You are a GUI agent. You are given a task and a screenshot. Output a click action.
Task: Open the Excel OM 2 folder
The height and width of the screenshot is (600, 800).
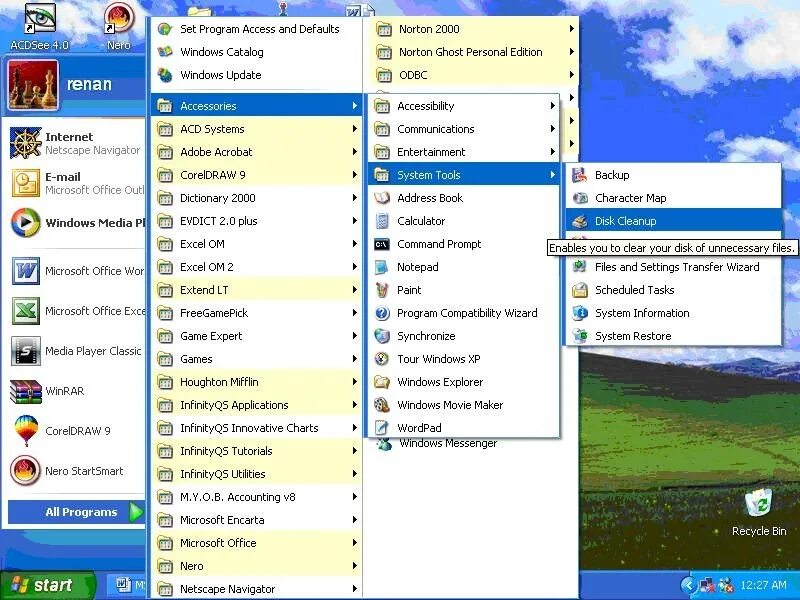click(257, 267)
